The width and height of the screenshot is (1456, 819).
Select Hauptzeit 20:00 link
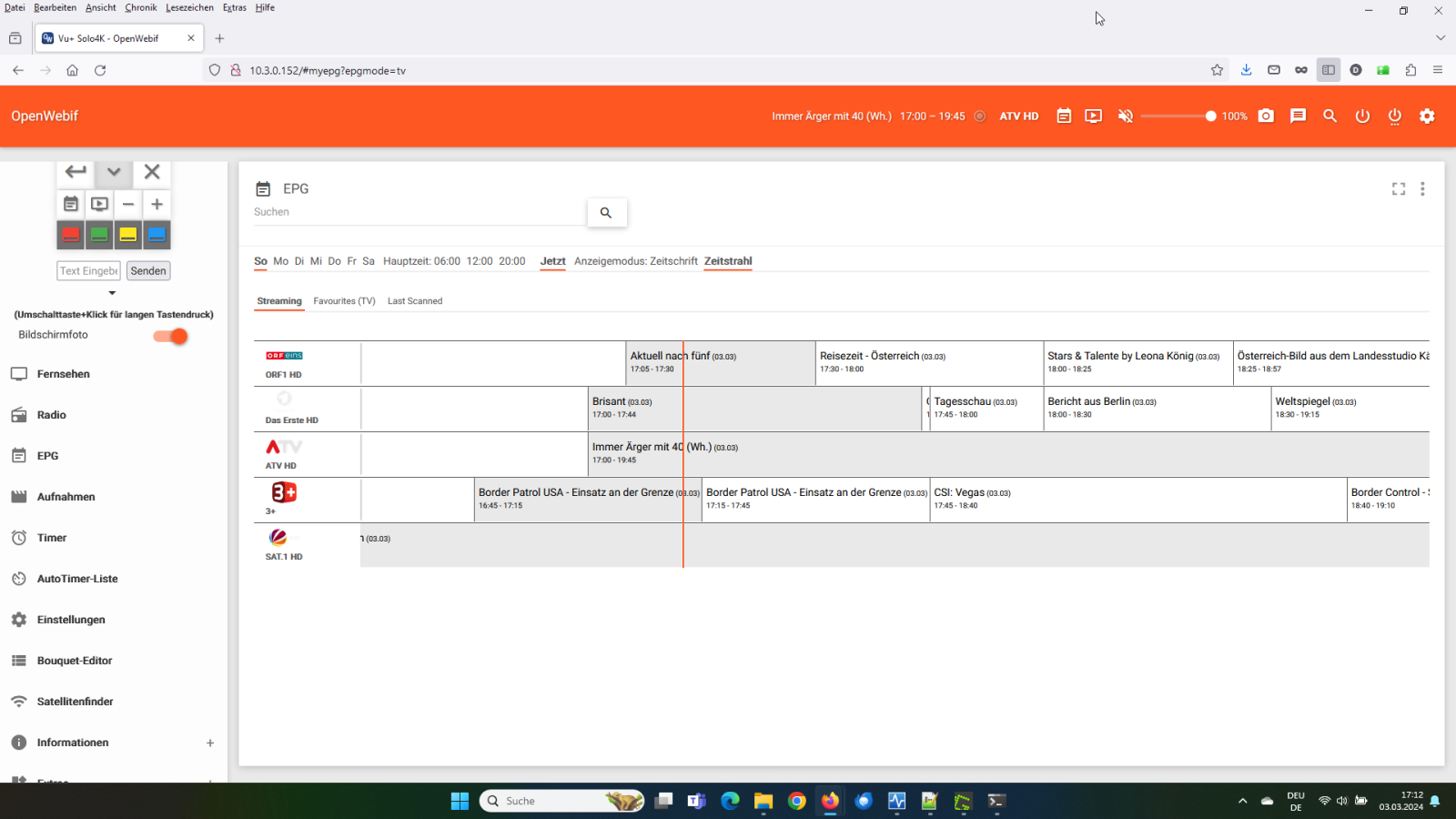(x=511, y=260)
